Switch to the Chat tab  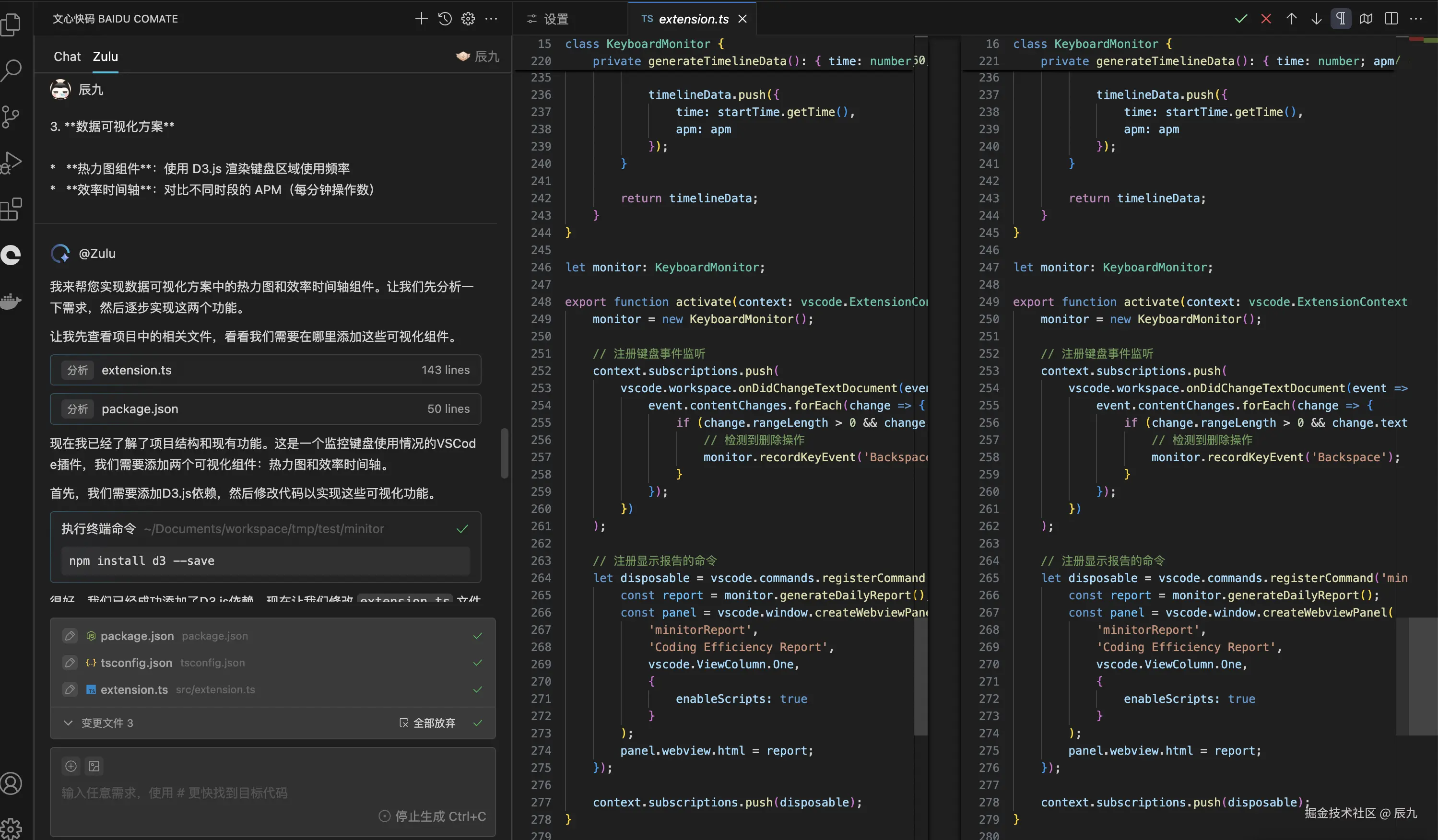[67, 57]
